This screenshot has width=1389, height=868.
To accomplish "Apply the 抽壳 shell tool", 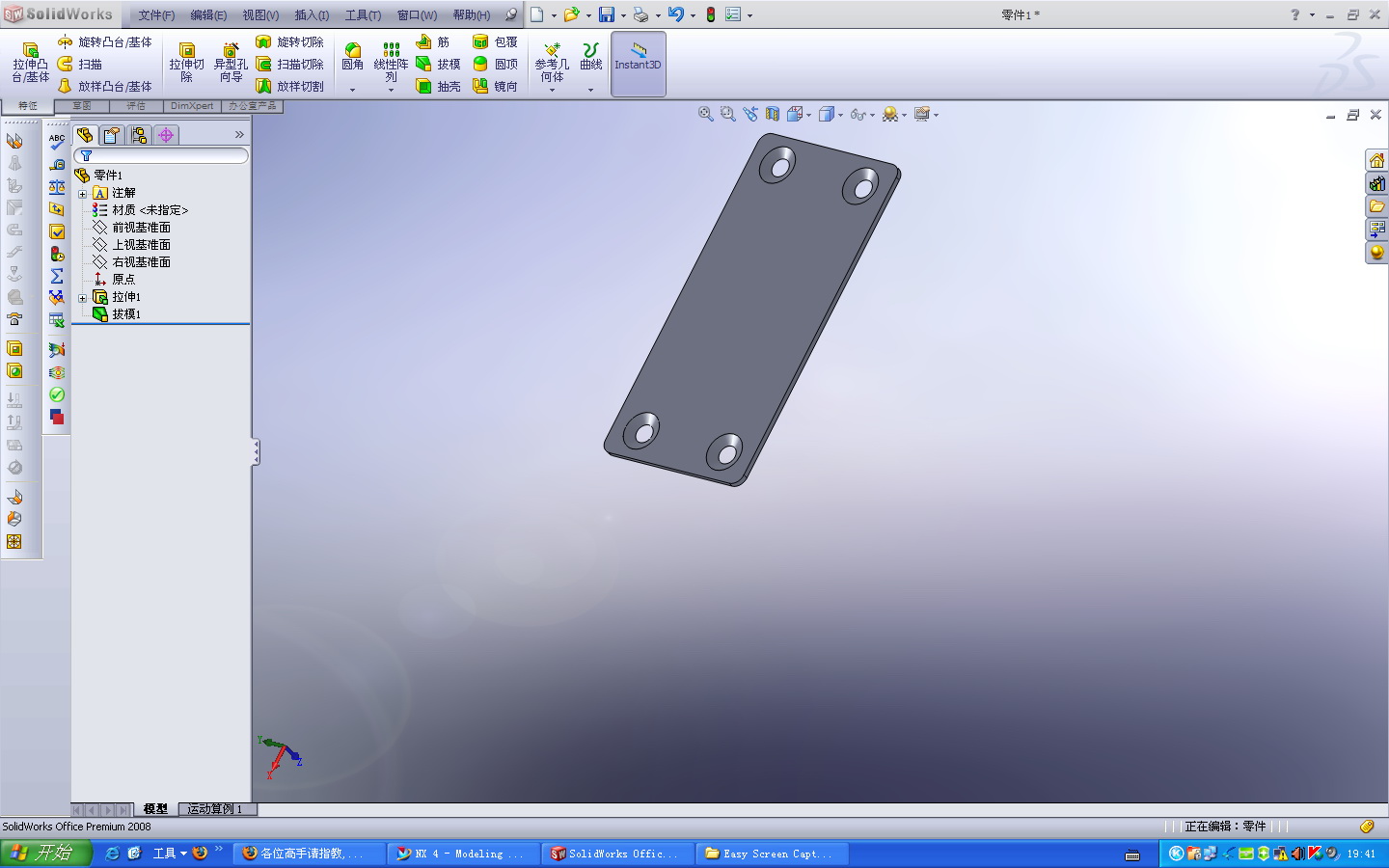I will 438,87.
